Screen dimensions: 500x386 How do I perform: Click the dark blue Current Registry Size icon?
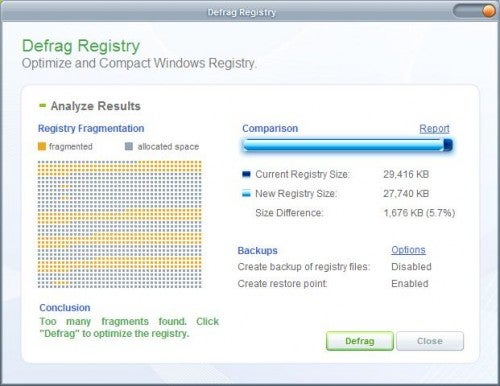pyautogui.click(x=246, y=174)
